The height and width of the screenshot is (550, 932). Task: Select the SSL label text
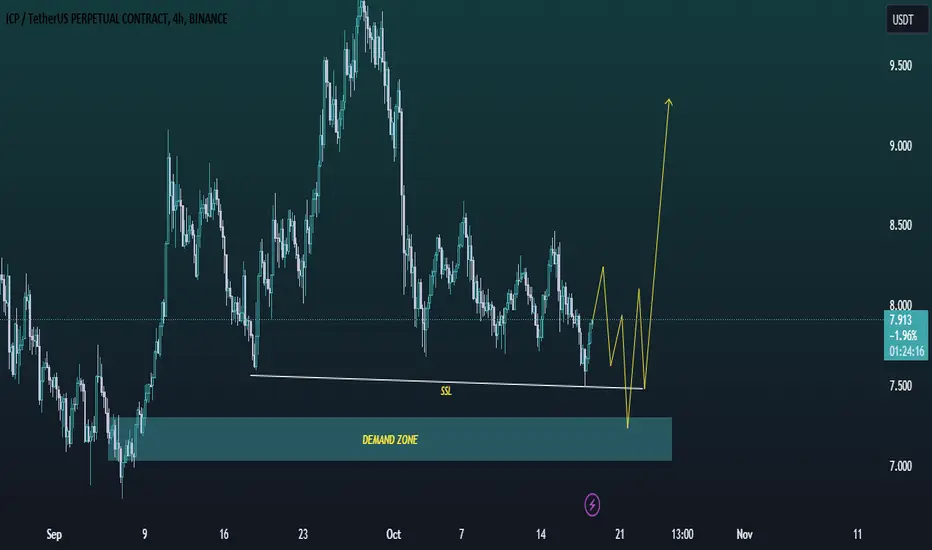click(x=446, y=391)
